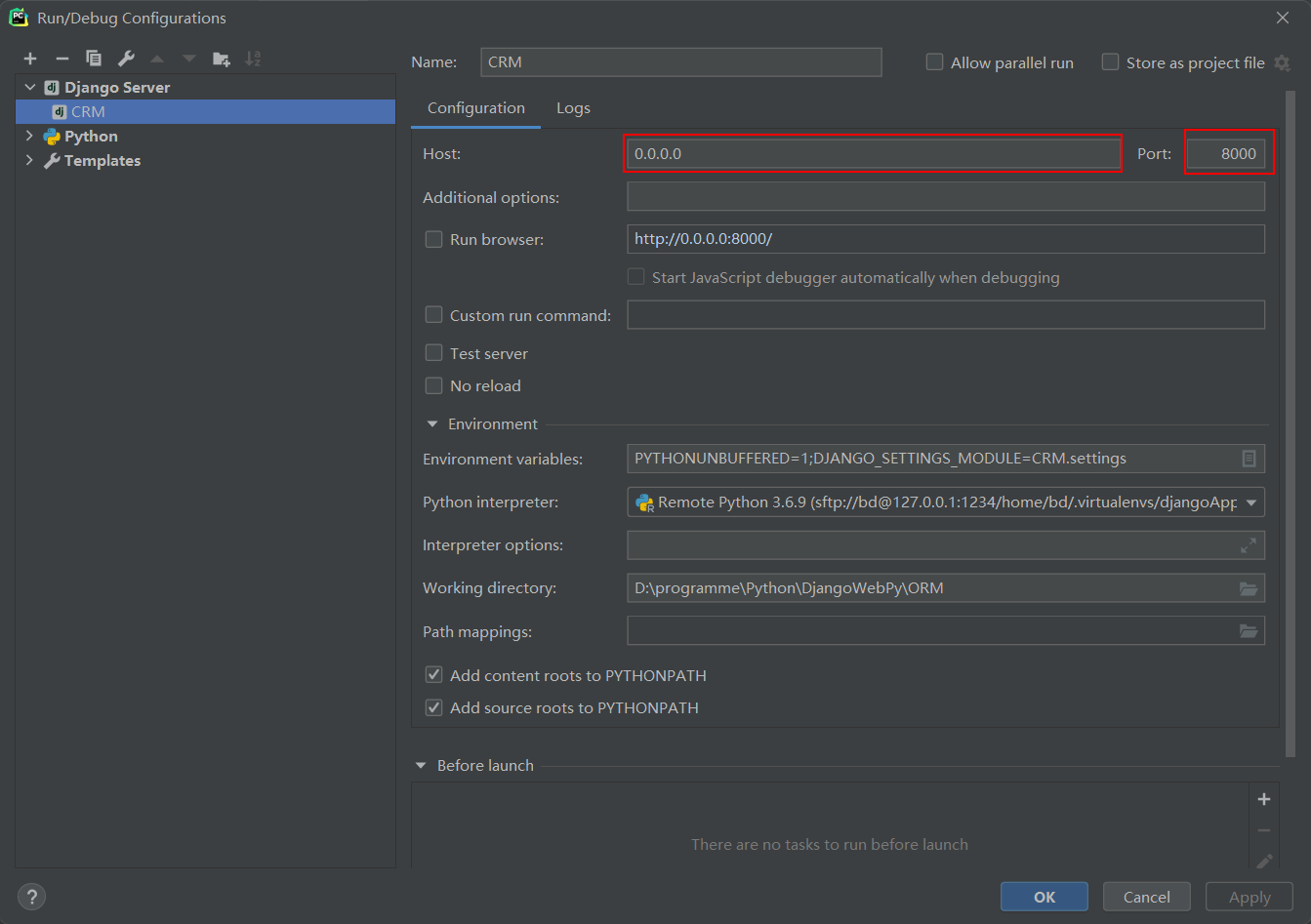Collapse the Django Server tree node
Screen dimensions: 1311x924
point(30,87)
